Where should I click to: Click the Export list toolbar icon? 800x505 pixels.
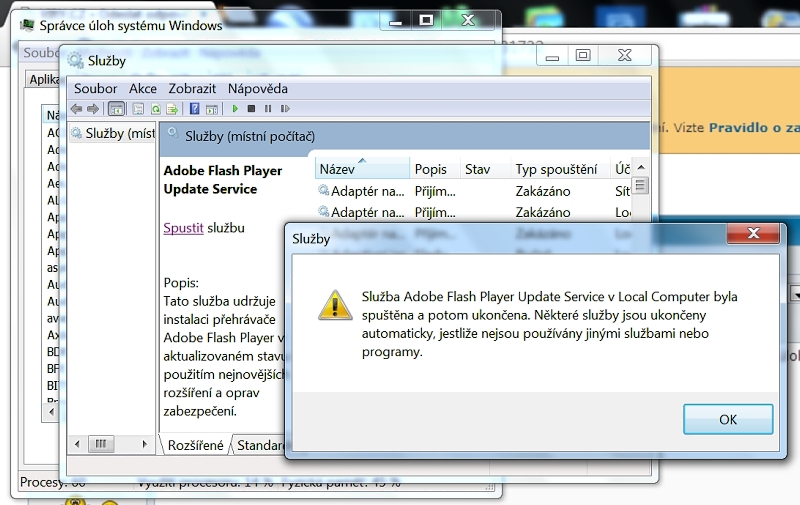tap(171, 109)
